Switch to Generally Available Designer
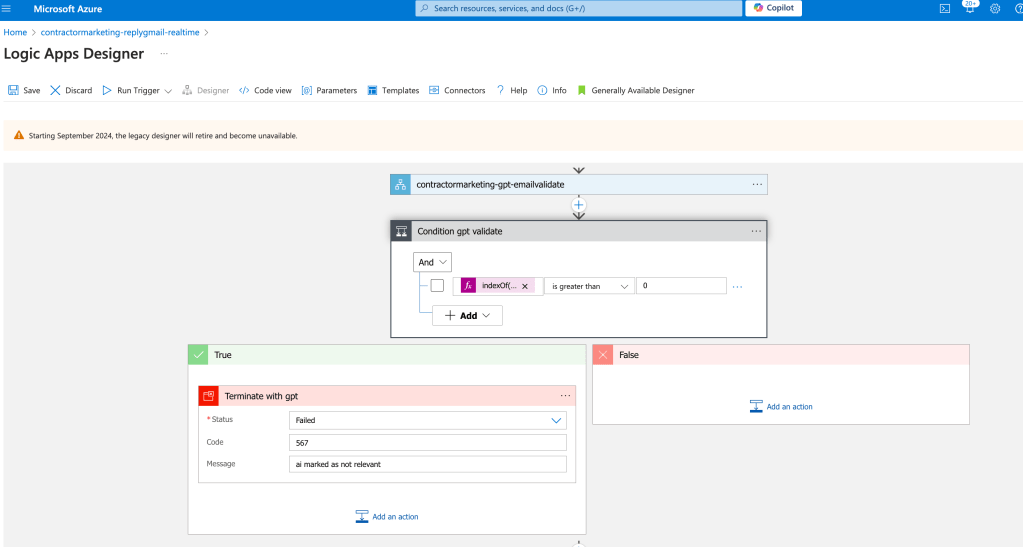Screen dimensions: 1023x547 point(636,90)
